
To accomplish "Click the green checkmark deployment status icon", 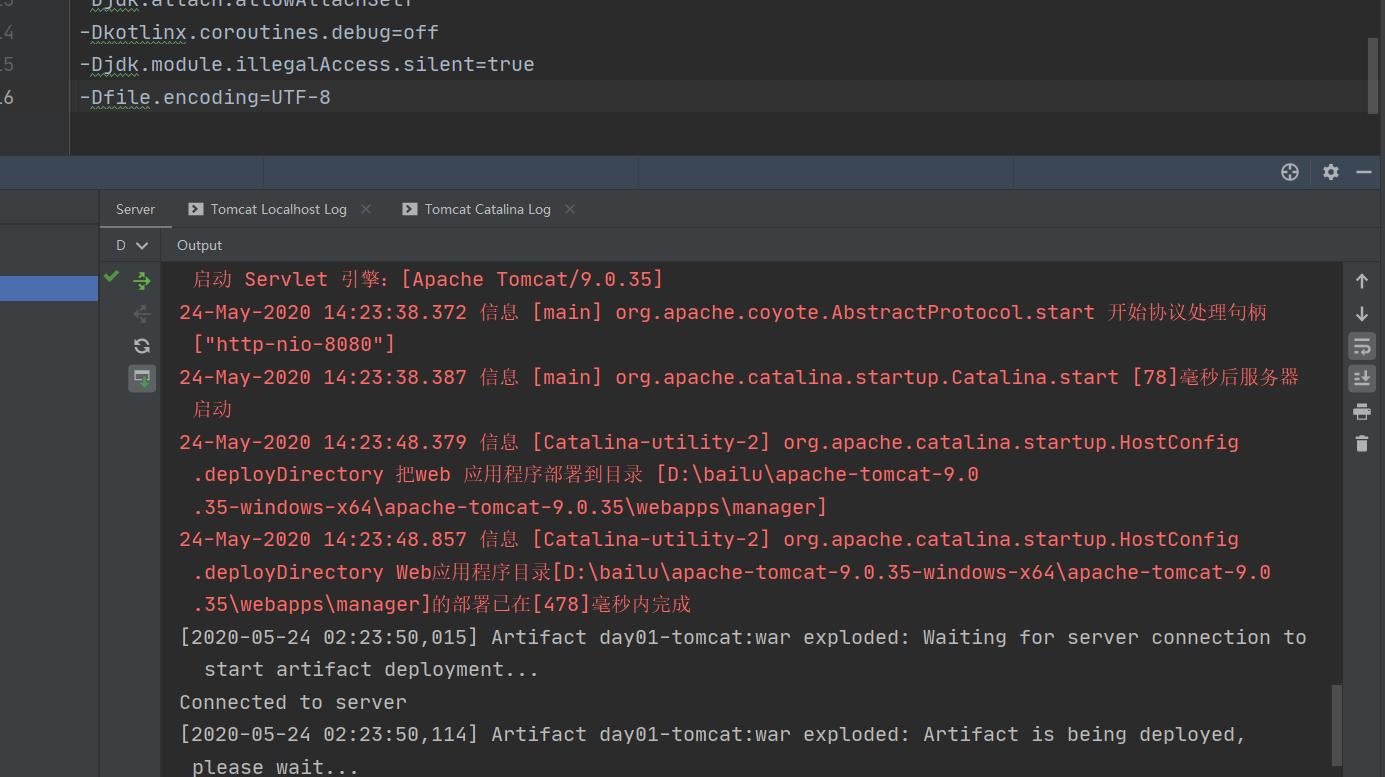I will 111,276.
